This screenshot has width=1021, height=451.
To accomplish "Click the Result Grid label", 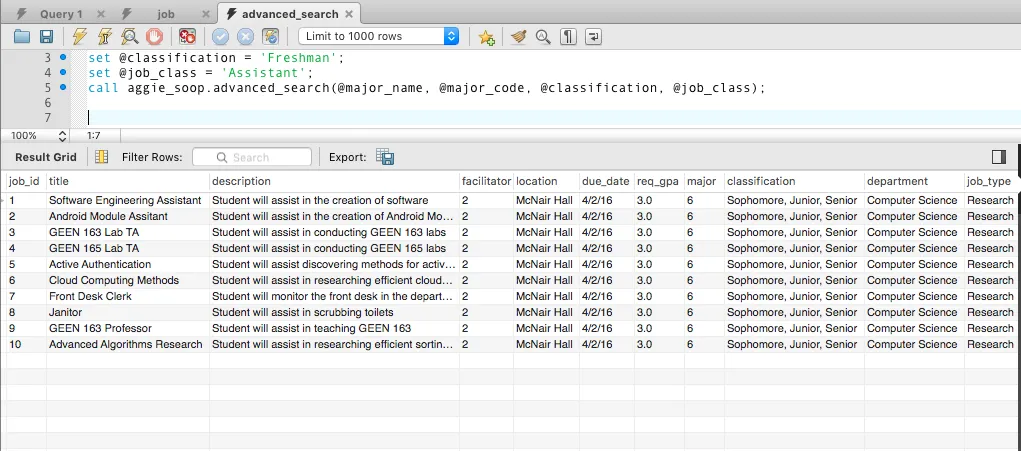I will click(x=46, y=157).
